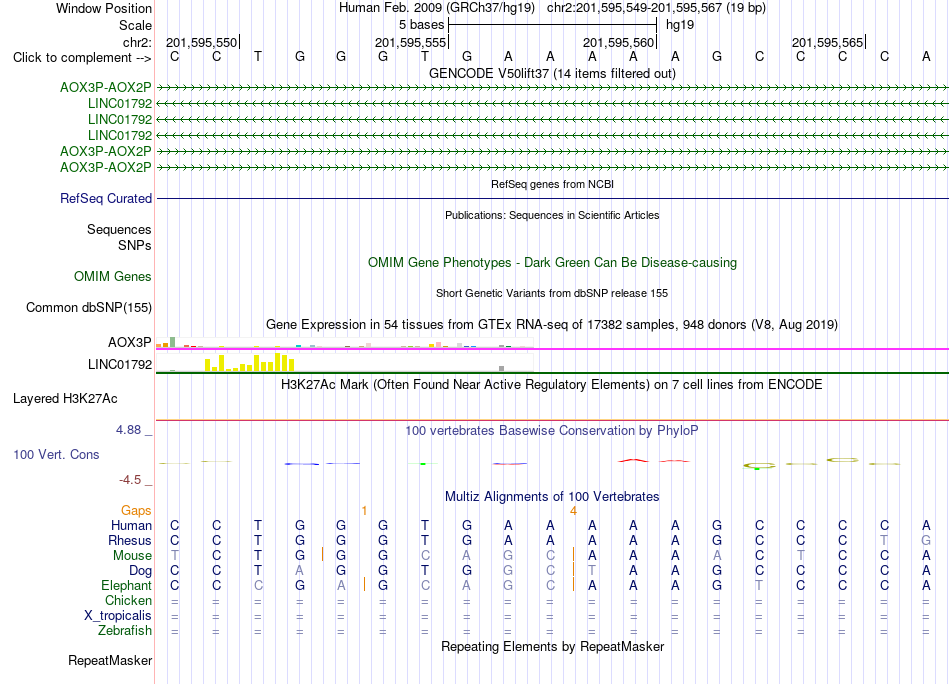The width and height of the screenshot is (950, 684).
Task: Select the Sequences track label
Action: [x=119, y=229]
